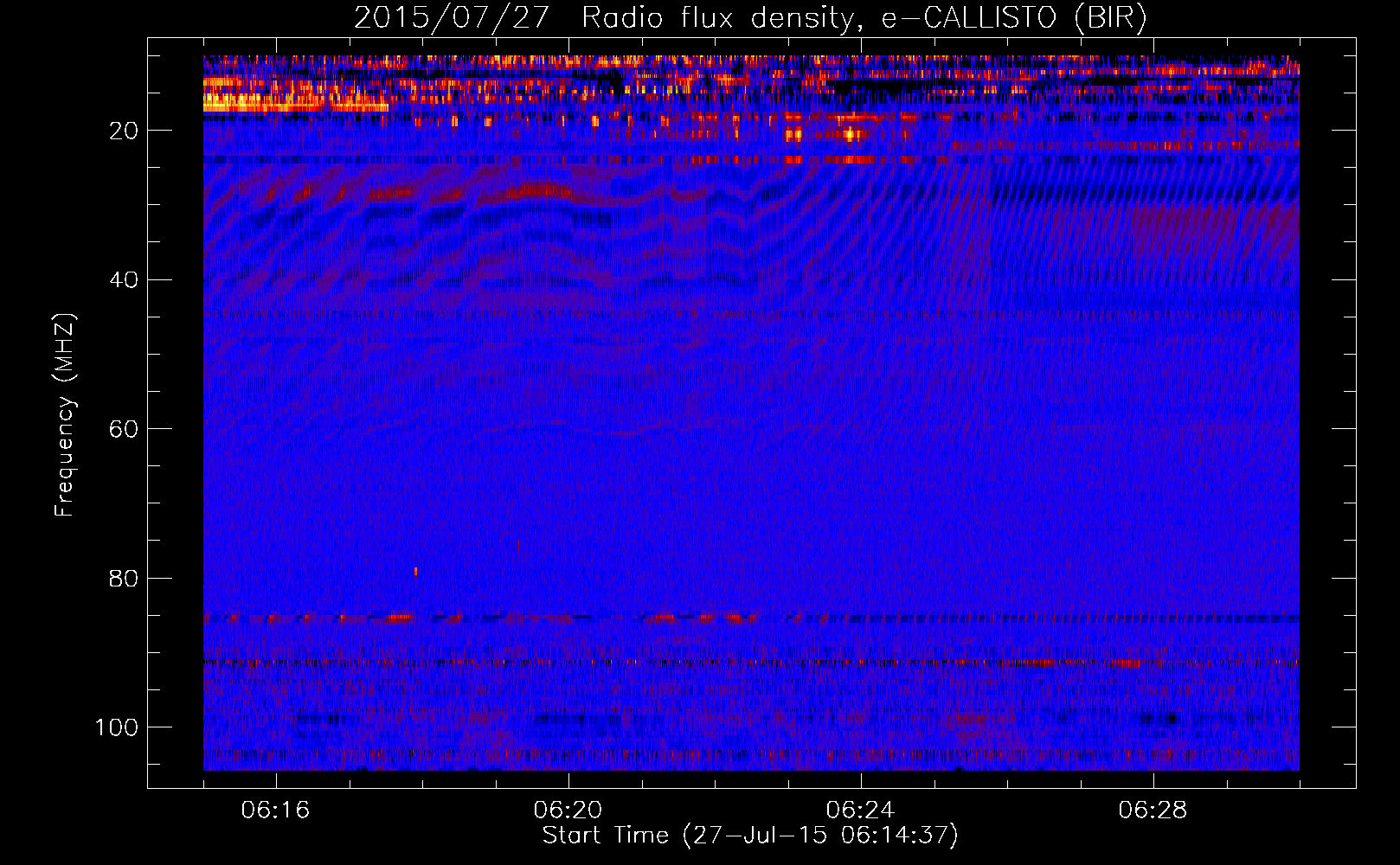The image size is (1400, 865).
Task: Click the bright yellow burst band near 17 MHz
Action: (295, 104)
